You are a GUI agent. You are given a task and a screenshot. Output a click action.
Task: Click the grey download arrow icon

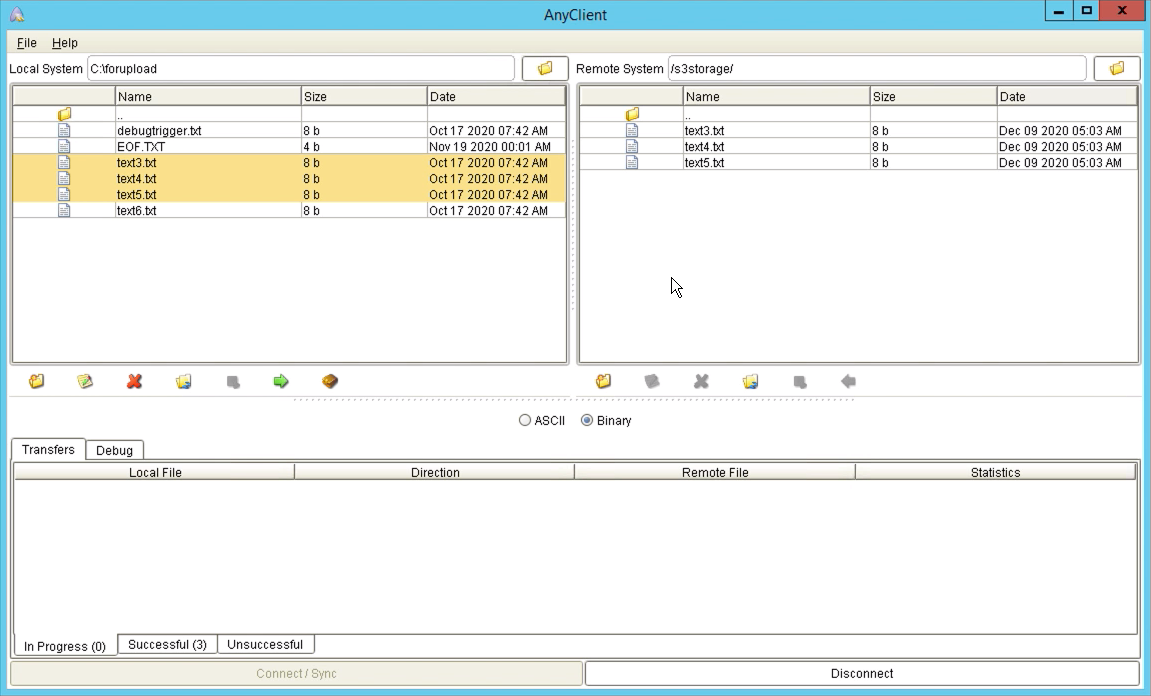848,381
